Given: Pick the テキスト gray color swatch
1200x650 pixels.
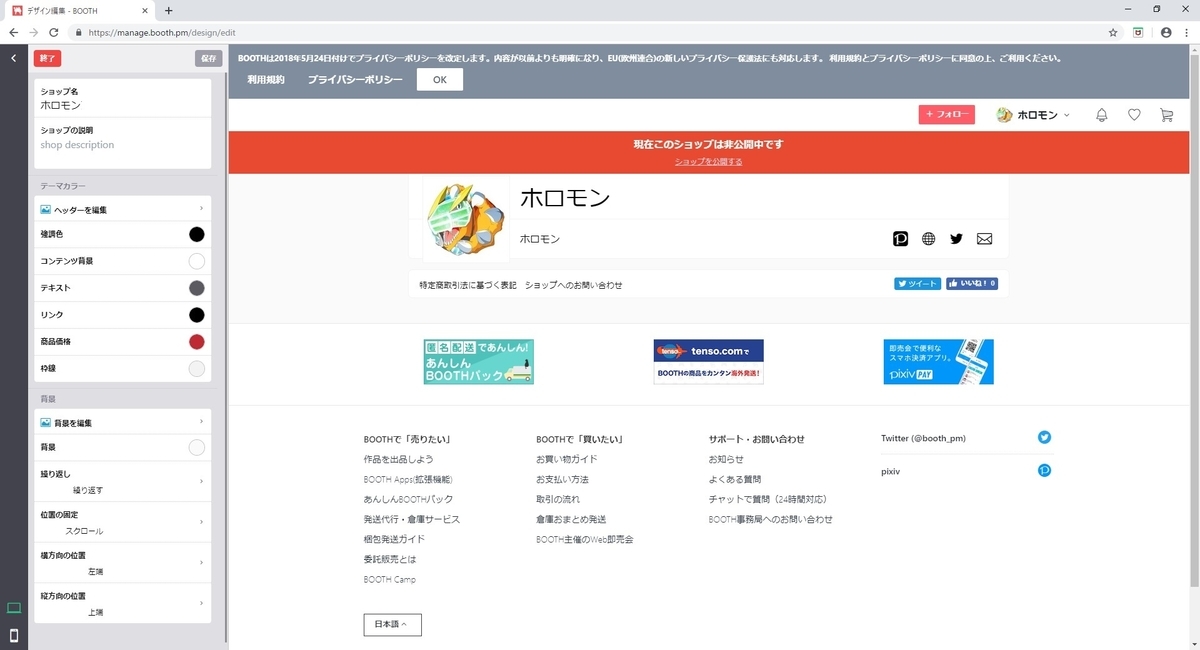Looking at the screenshot, I should pos(197,288).
